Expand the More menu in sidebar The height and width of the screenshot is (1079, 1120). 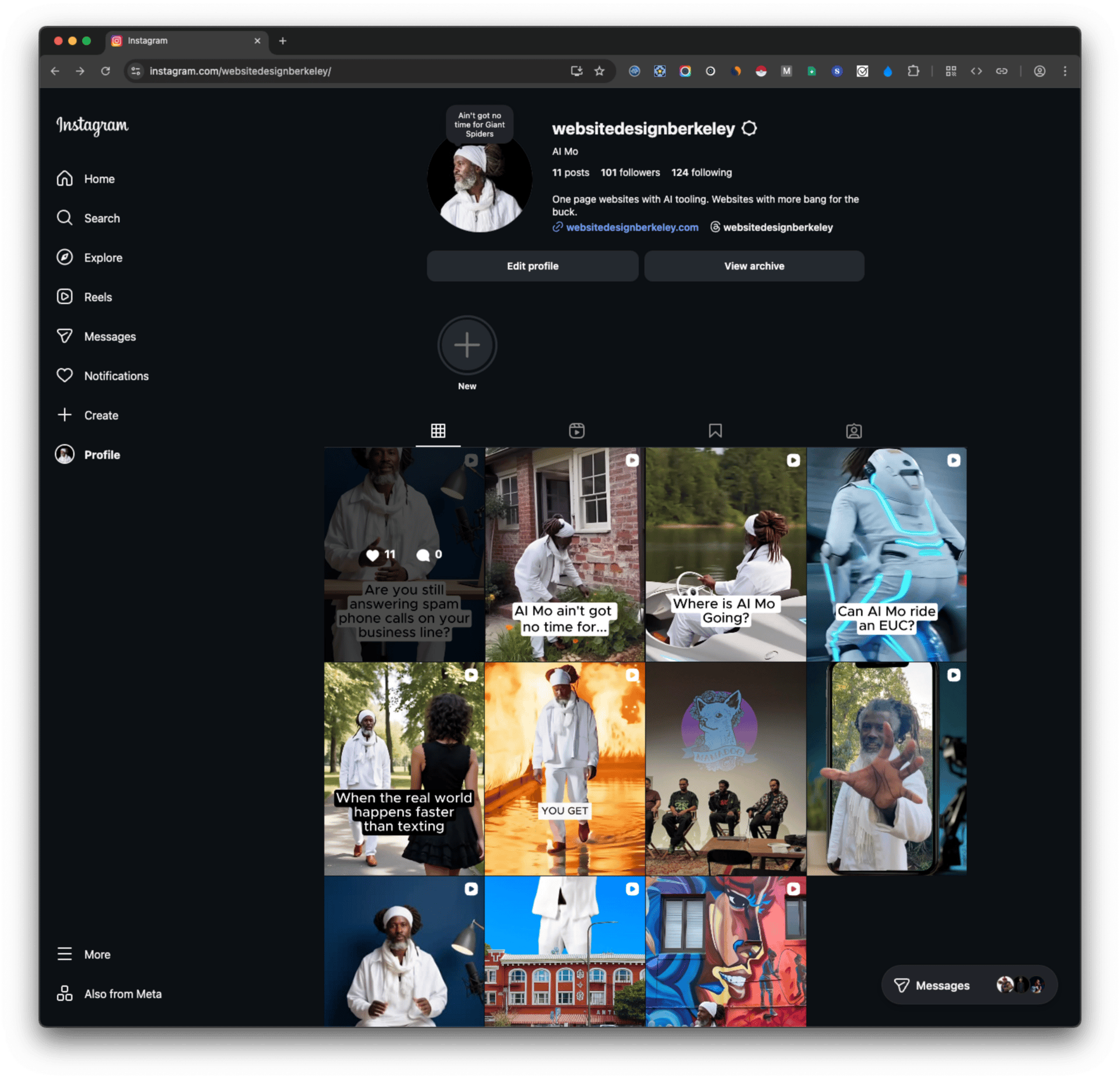point(65,954)
